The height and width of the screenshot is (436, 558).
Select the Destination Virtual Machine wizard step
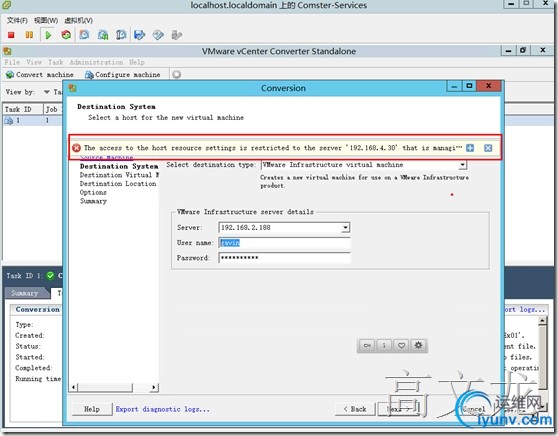pos(119,175)
